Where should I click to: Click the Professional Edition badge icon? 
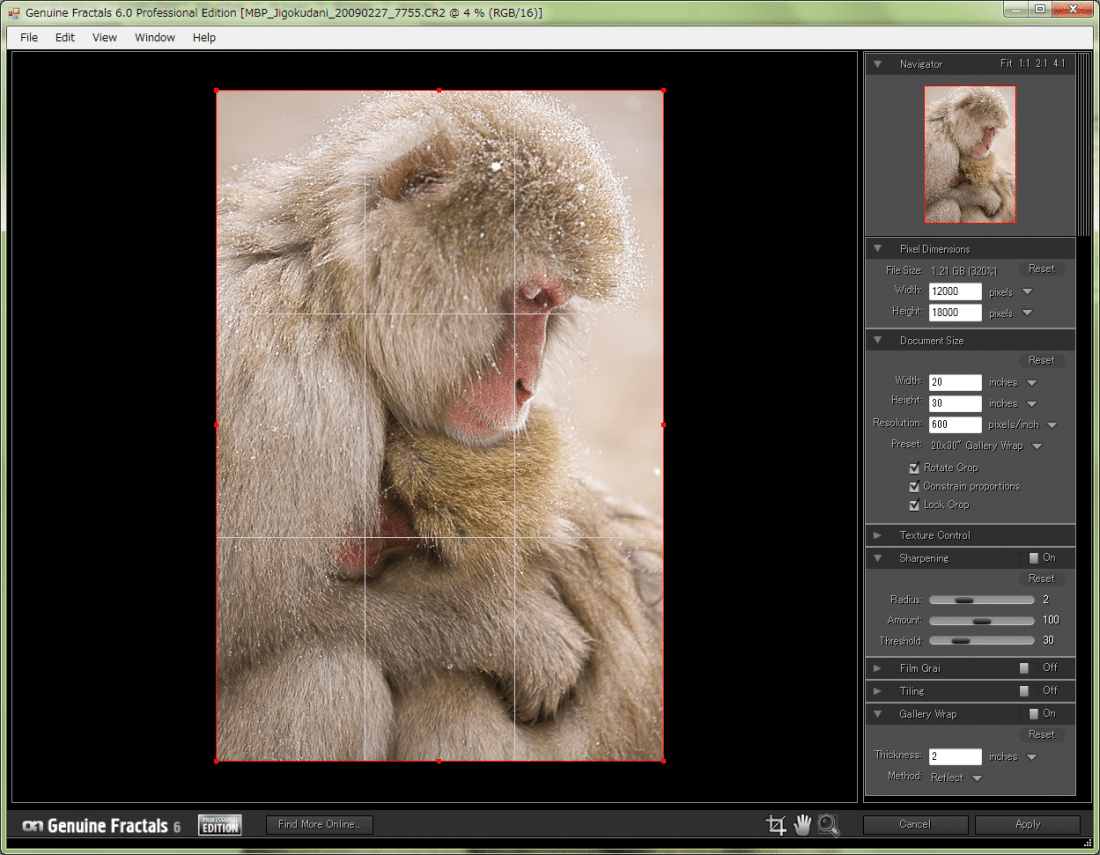pos(219,825)
